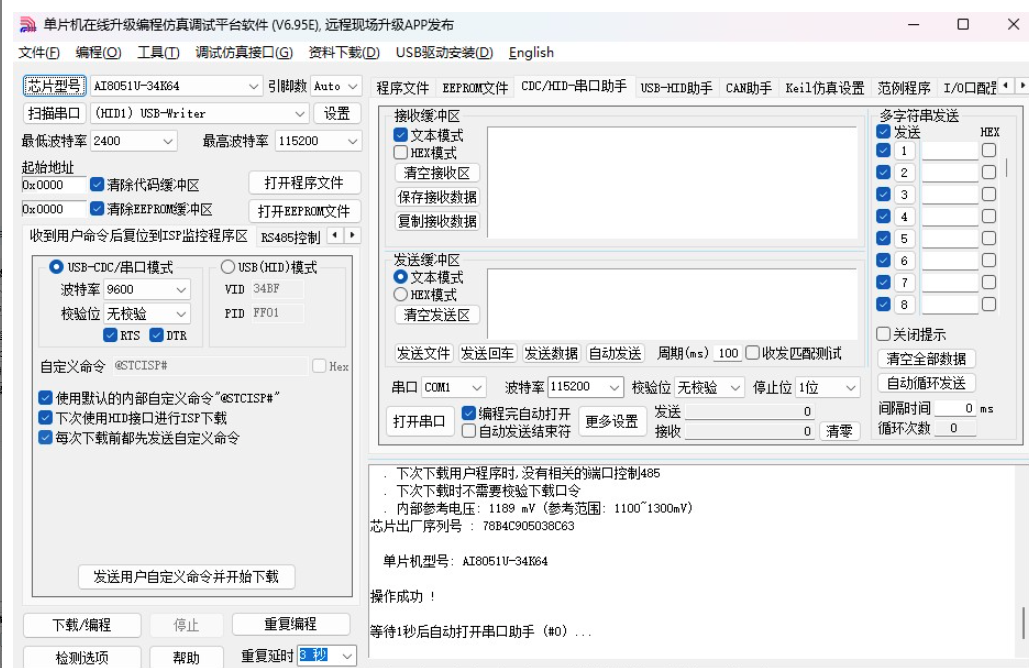Click in the 周期(ms) input field
1029x668 pixels.
[x=727, y=353]
